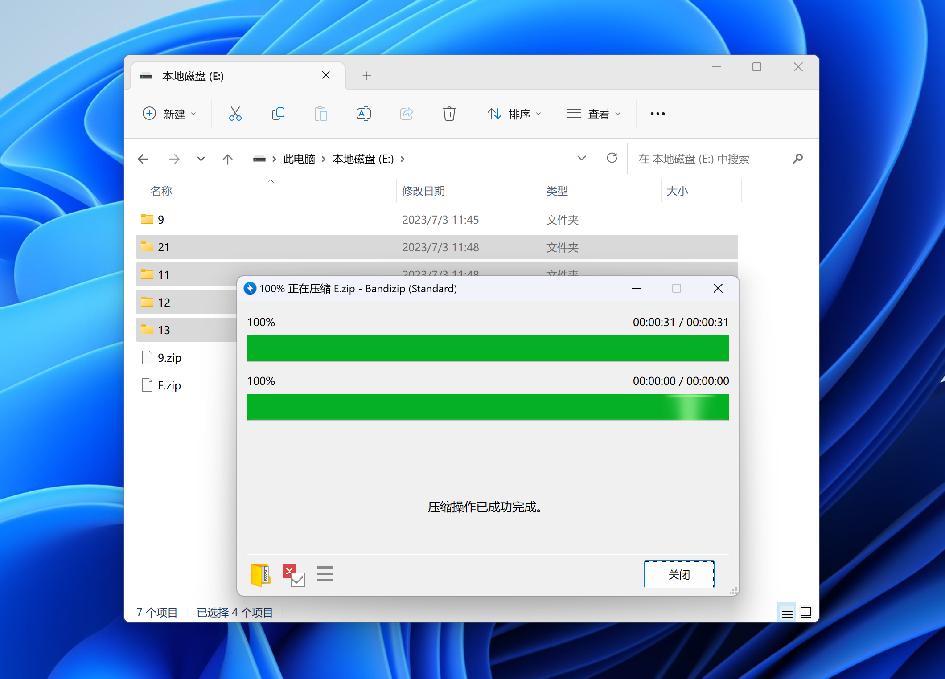Click the Share icon in the toolbar
The height and width of the screenshot is (679, 945).
tap(406, 113)
